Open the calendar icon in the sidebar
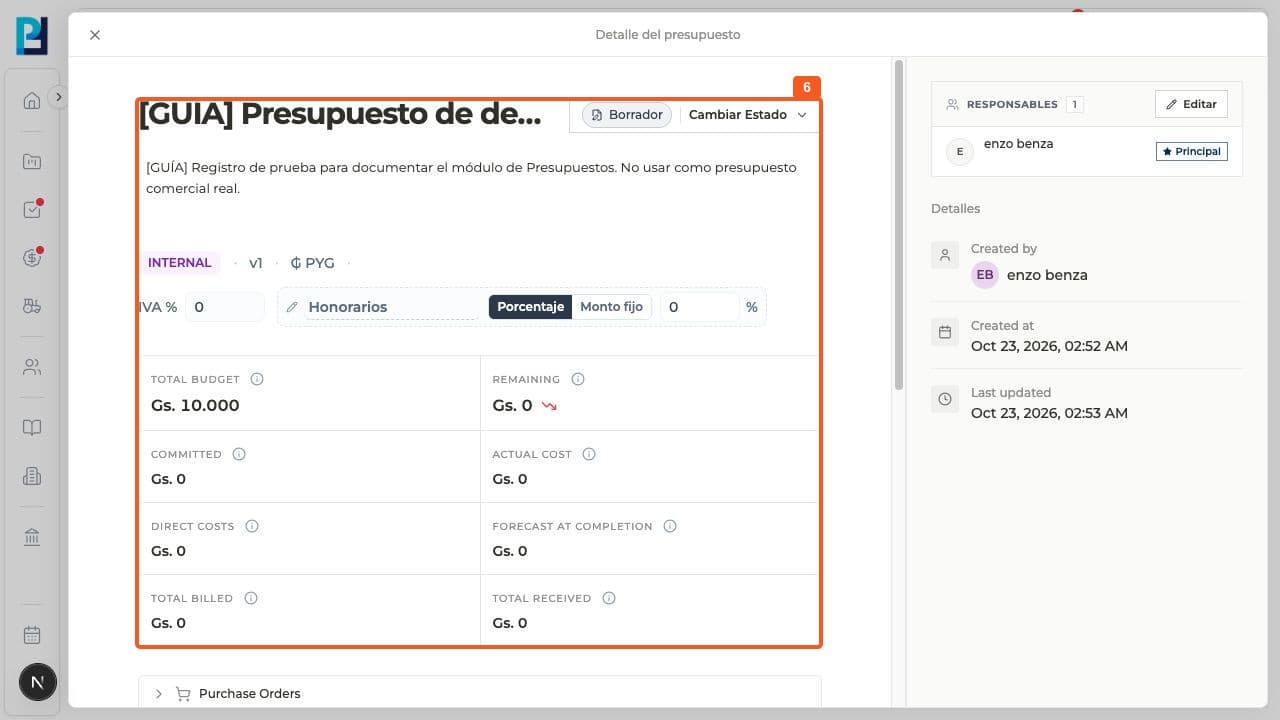The height and width of the screenshot is (720, 1280). click(x=32, y=635)
